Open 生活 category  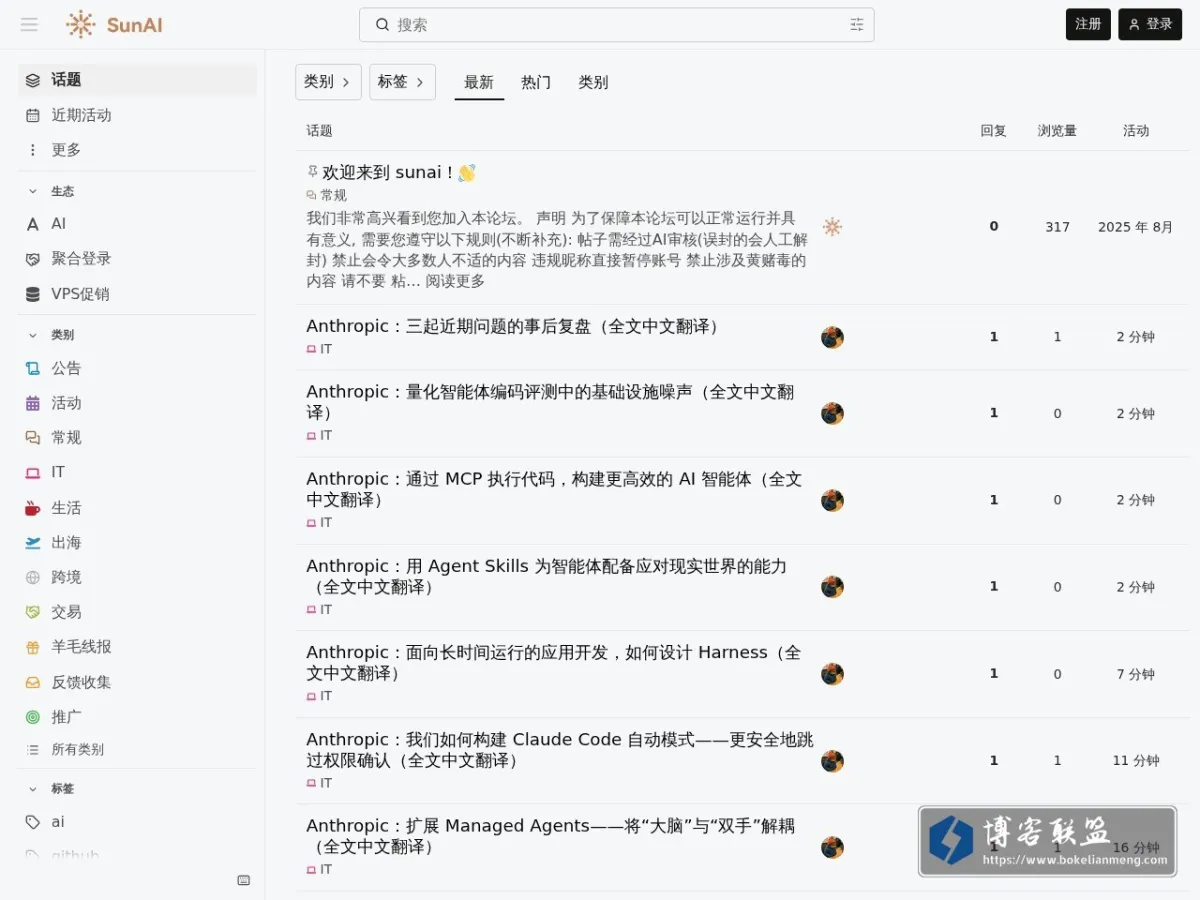[137, 508]
